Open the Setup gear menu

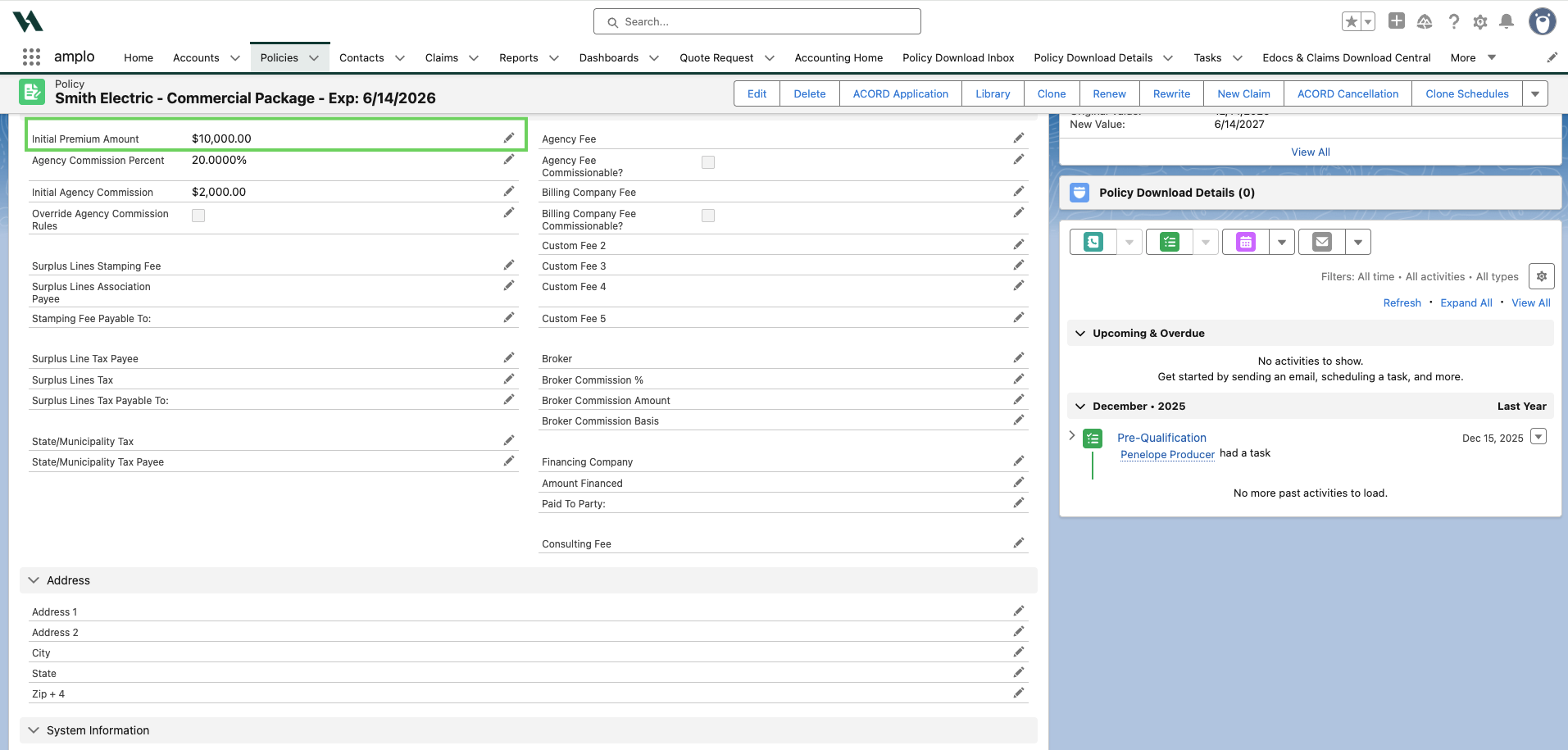pyautogui.click(x=1480, y=22)
